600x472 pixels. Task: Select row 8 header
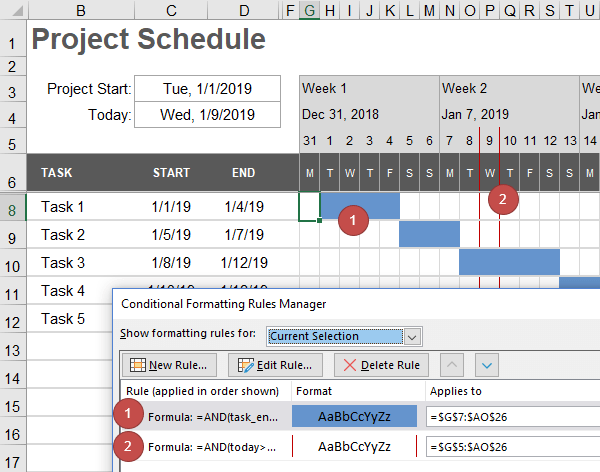coord(13,207)
